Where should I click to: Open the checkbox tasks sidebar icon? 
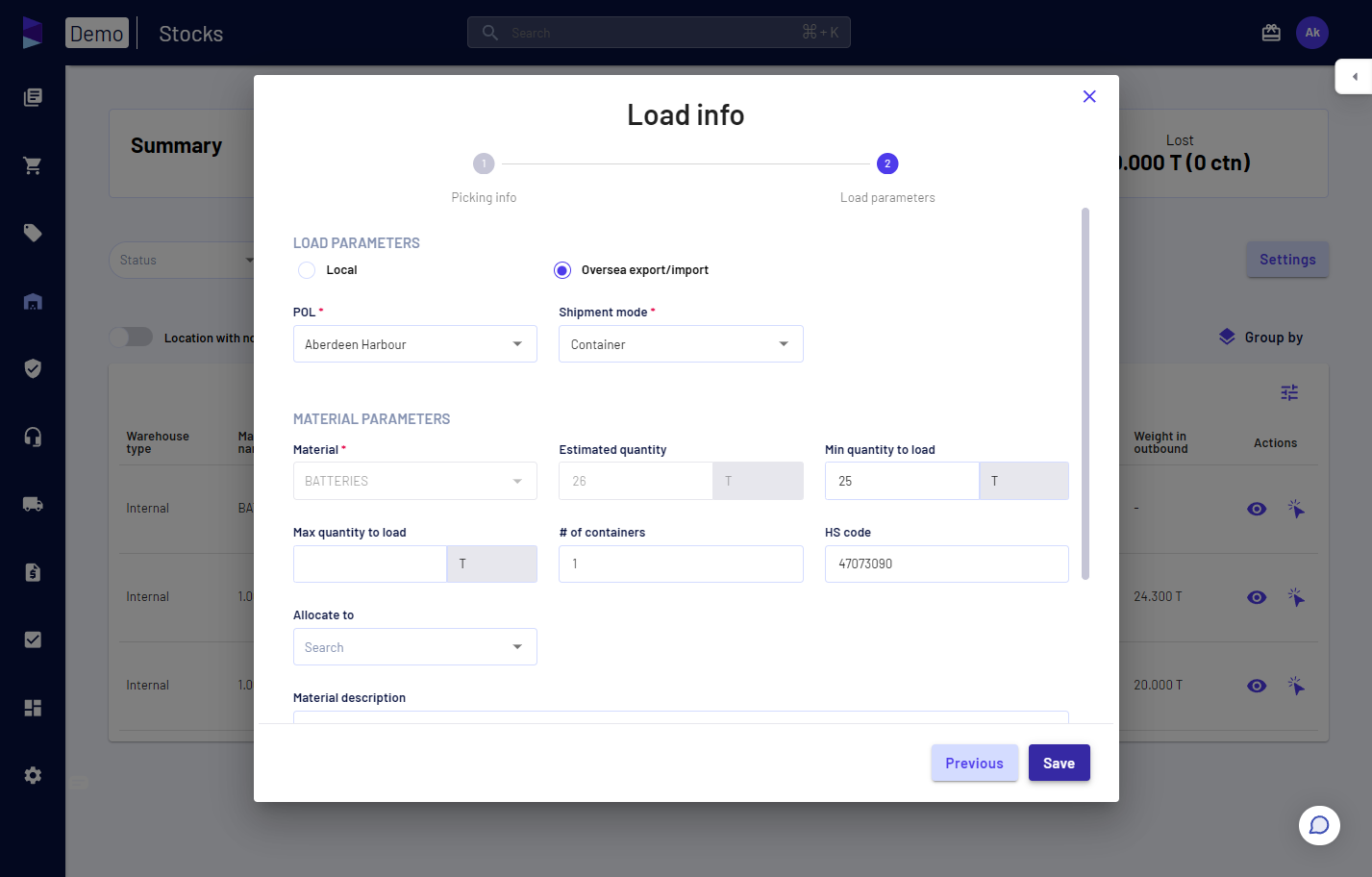pyautogui.click(x=33, y=639)
